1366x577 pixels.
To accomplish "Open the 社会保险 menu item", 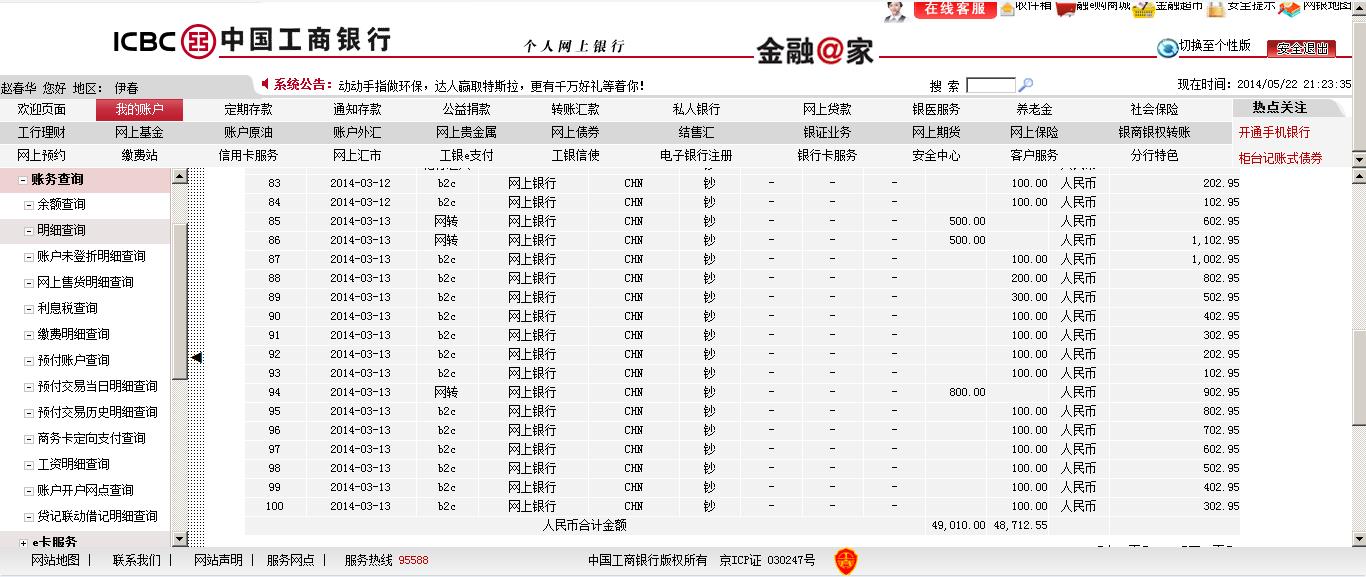I will (x=1154, y=110).
